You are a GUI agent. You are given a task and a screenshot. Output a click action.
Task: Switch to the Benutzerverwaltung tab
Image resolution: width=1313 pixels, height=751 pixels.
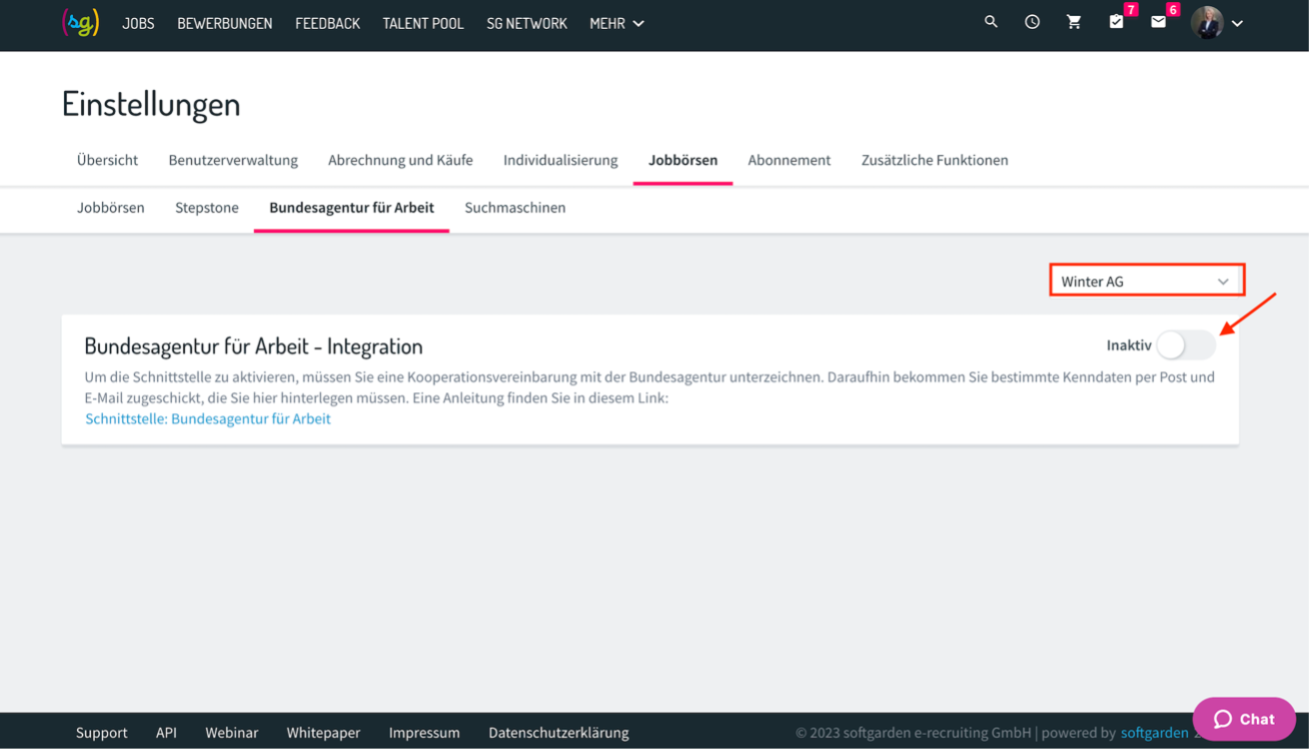(x=234, y=161)
